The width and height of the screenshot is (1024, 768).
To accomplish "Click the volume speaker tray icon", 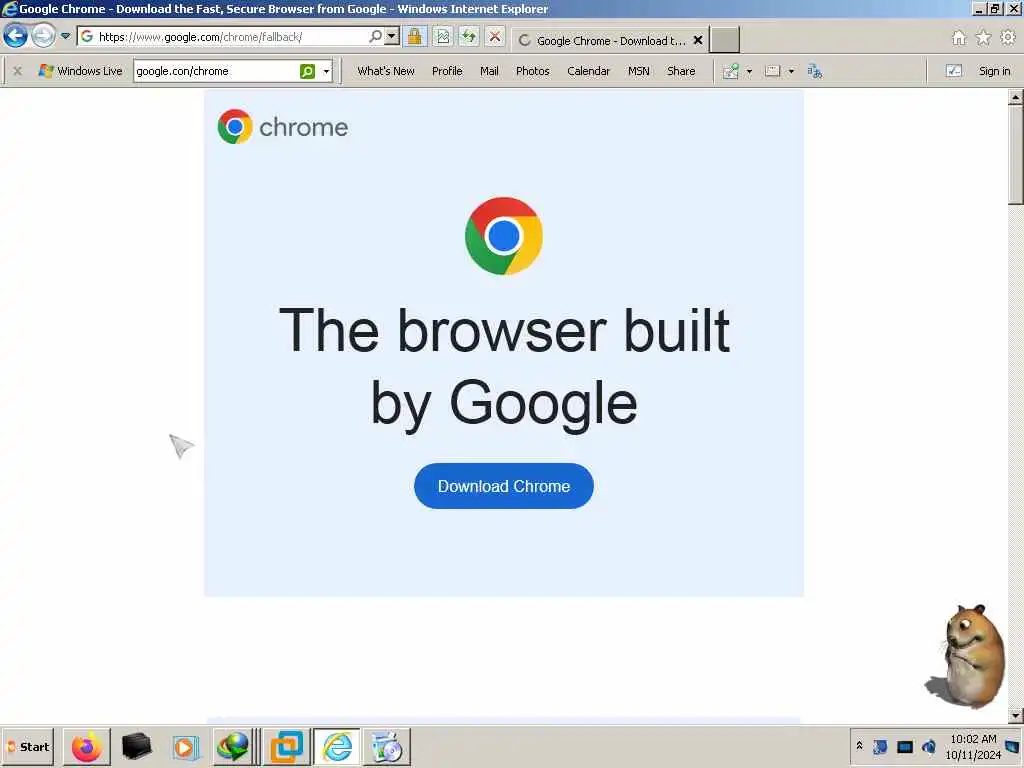I will (x=929, y=746).
